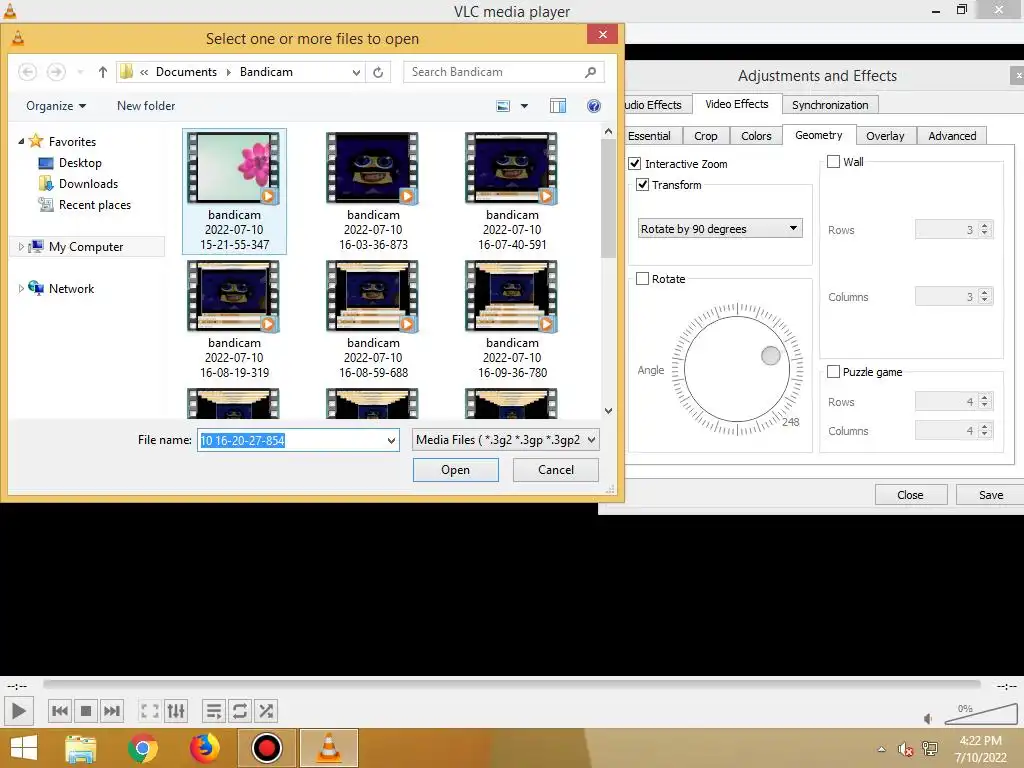Save the video effects settings
Screen dimensions: 1024x768
(x=990, y=495)
